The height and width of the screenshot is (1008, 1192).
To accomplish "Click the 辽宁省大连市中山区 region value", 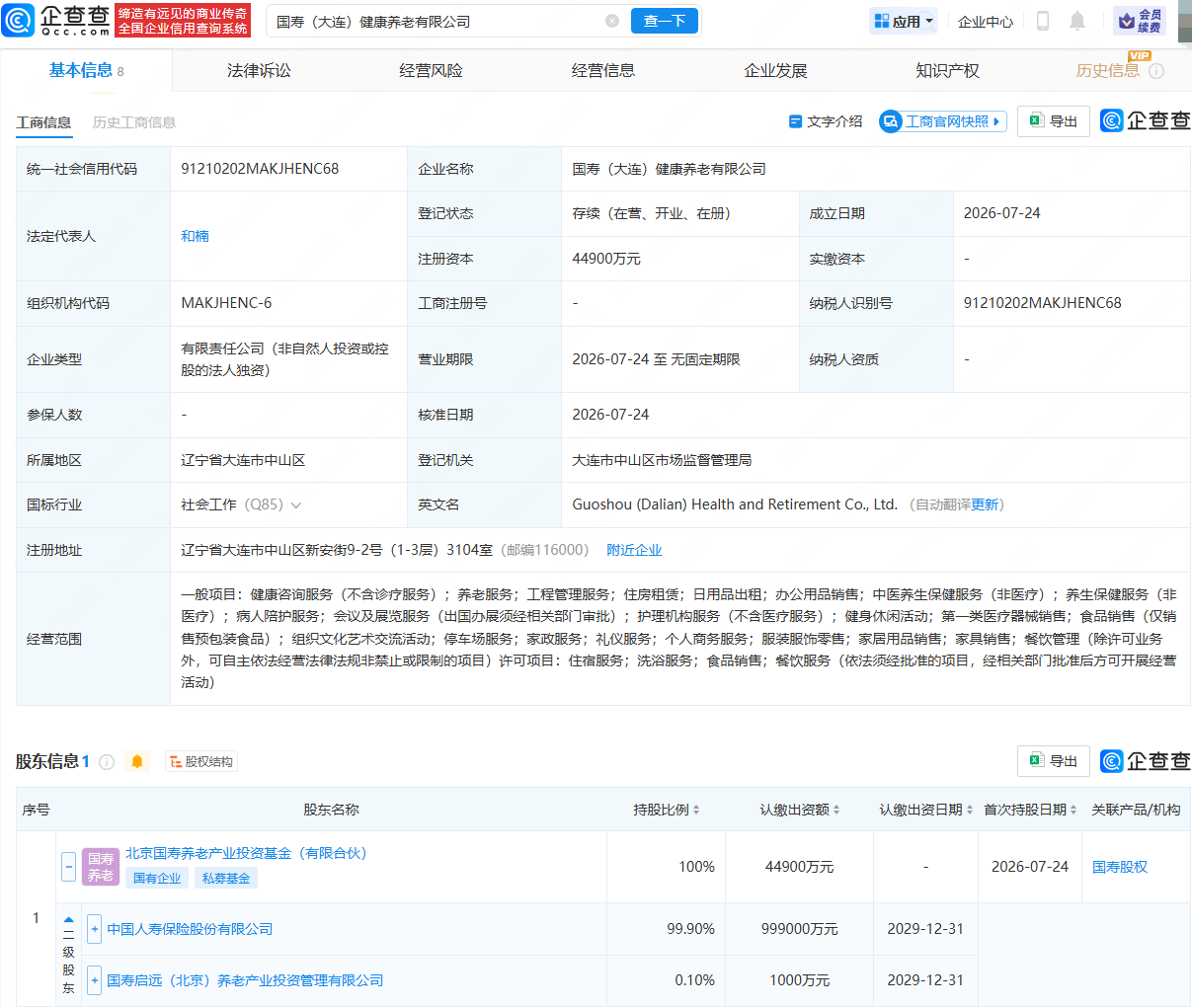I will click(243, 460).
